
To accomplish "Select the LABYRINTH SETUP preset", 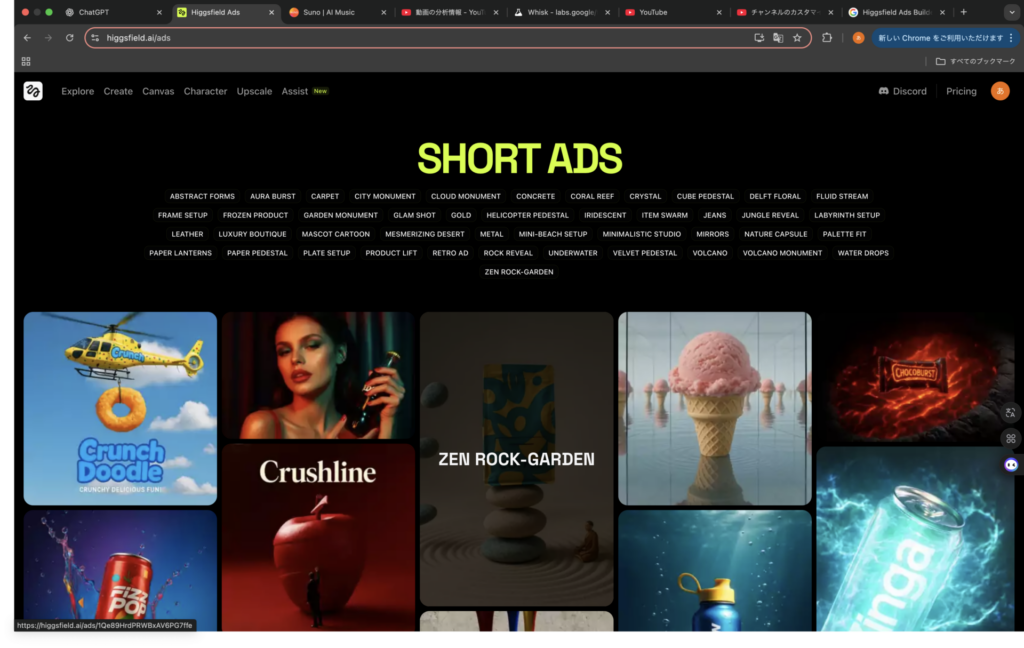I will pos(846,215).
